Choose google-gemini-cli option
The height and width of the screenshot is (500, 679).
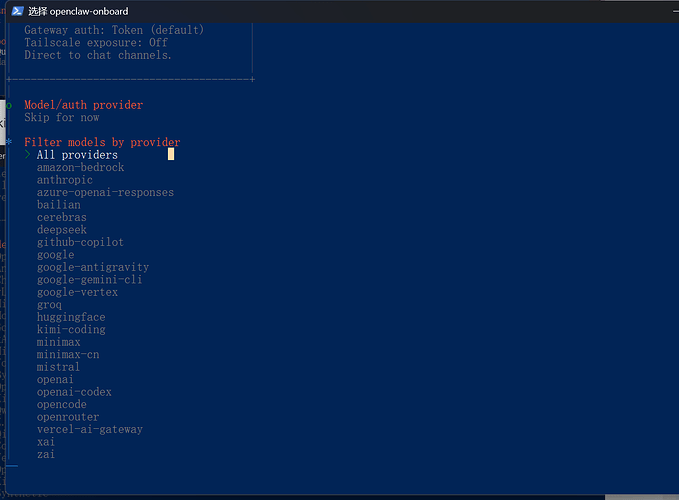point(90,280)
